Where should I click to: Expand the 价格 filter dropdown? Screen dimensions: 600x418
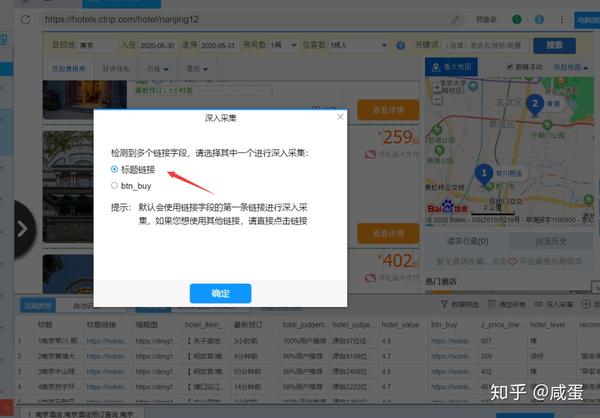pyautogui.click(x=158, y=69)
